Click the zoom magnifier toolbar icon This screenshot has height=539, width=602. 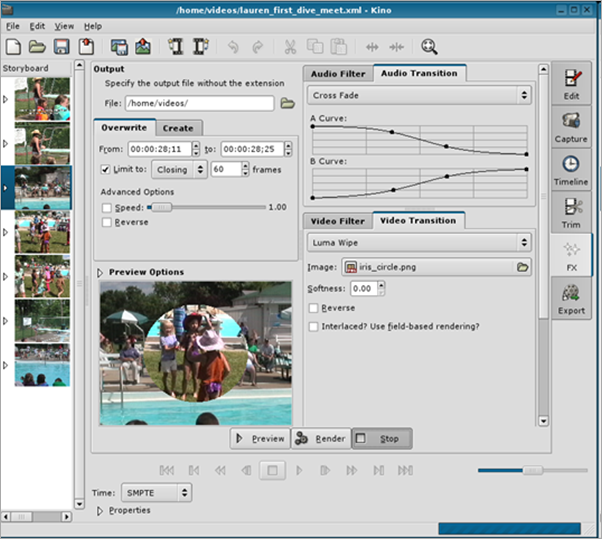[429, 46]
